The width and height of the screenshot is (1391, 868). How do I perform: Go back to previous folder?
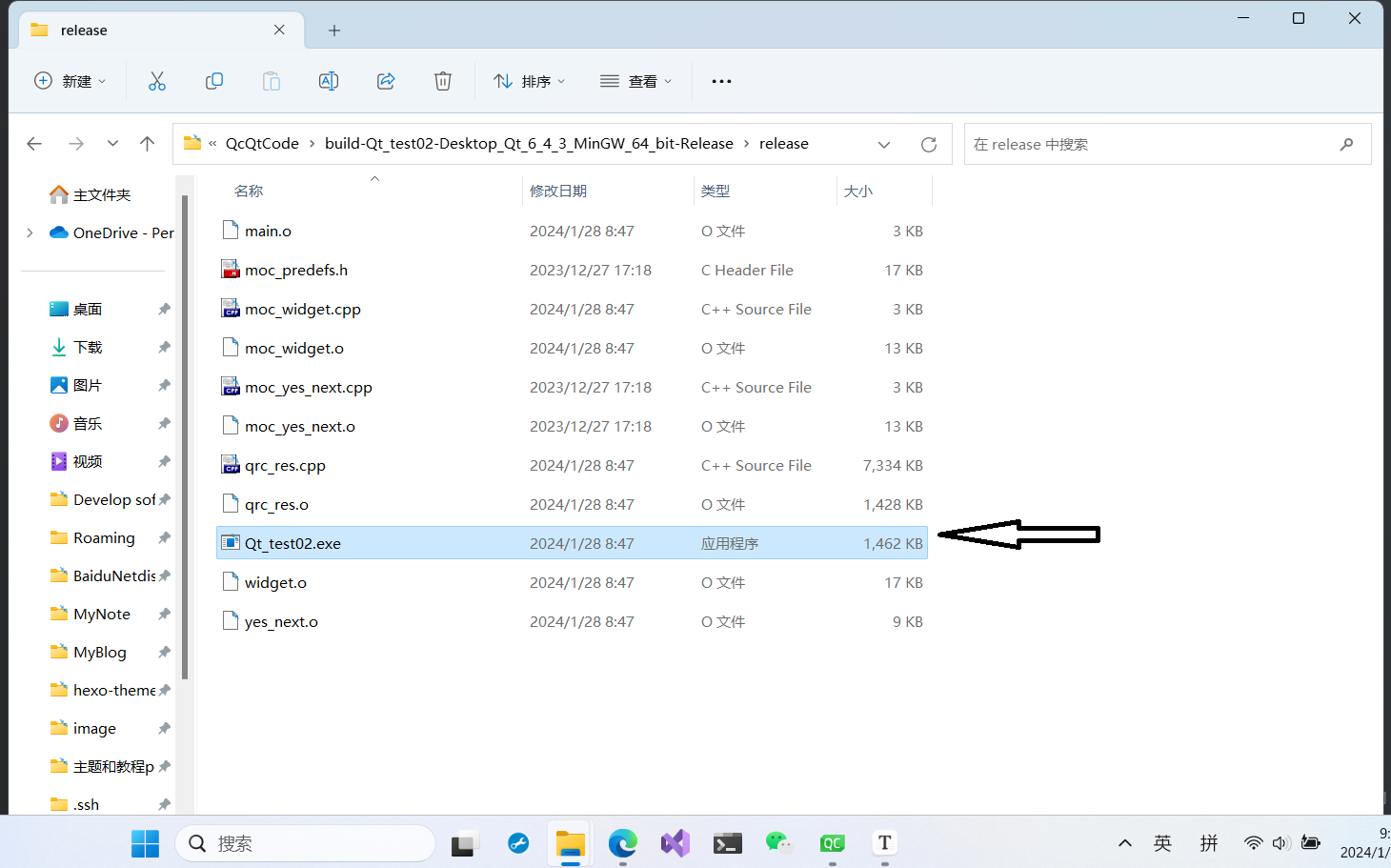[x=35, y=144]
